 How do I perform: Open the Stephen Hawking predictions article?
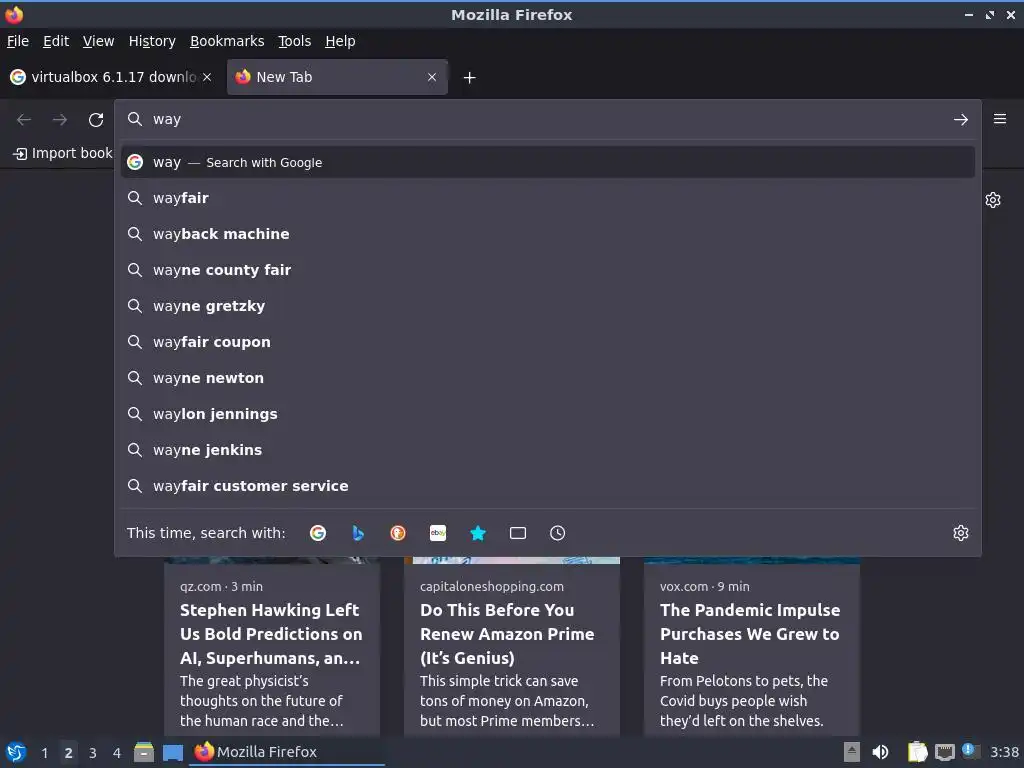[x=272, y=648]
